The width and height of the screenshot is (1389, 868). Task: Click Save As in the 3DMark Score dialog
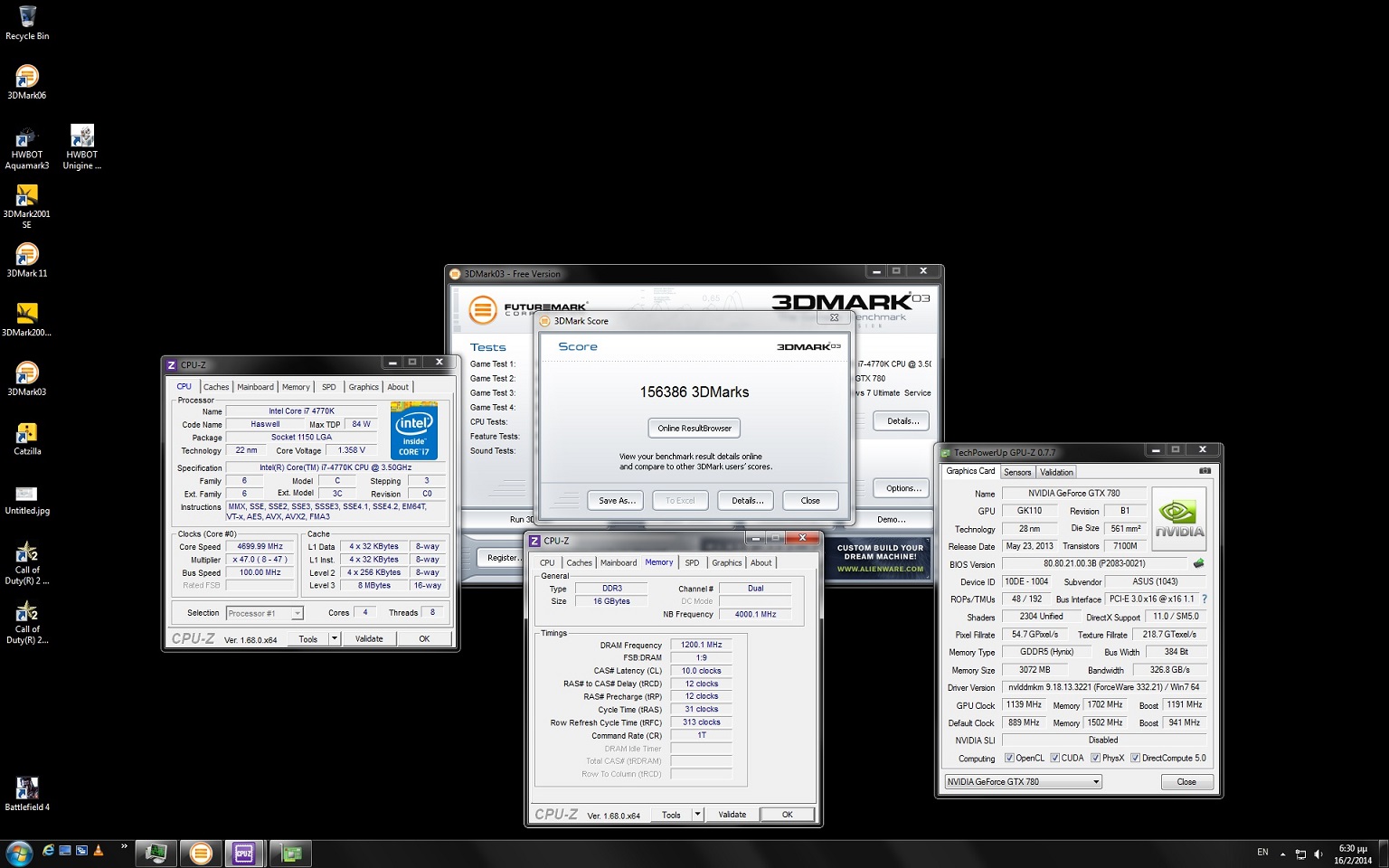(617, 500)
